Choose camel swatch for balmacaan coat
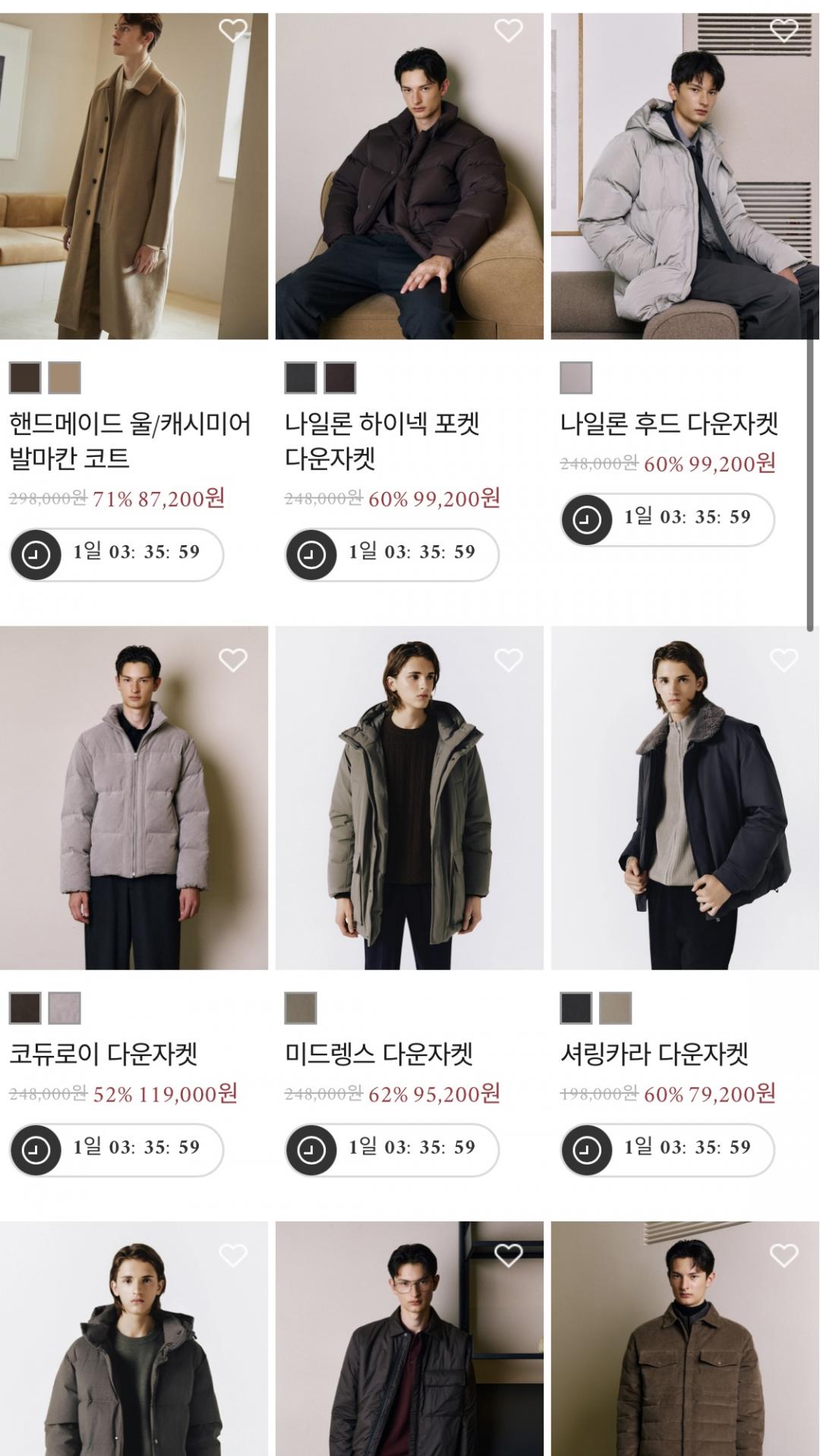Viewport: 820px width, 1456px height. 65,378
